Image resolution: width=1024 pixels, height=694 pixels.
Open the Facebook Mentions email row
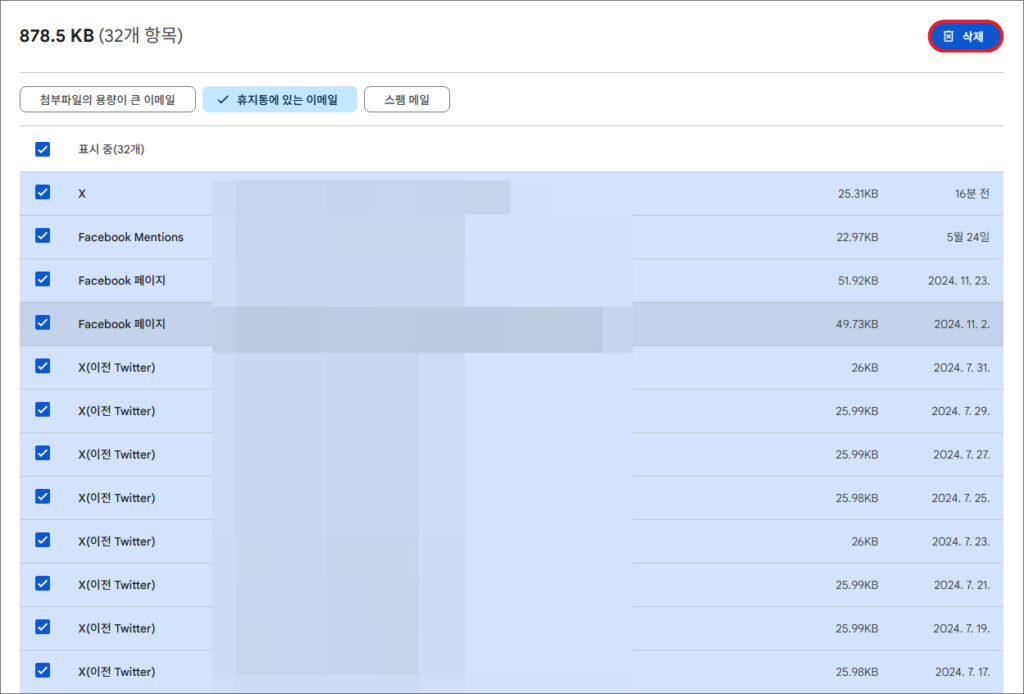coord(131,237)
